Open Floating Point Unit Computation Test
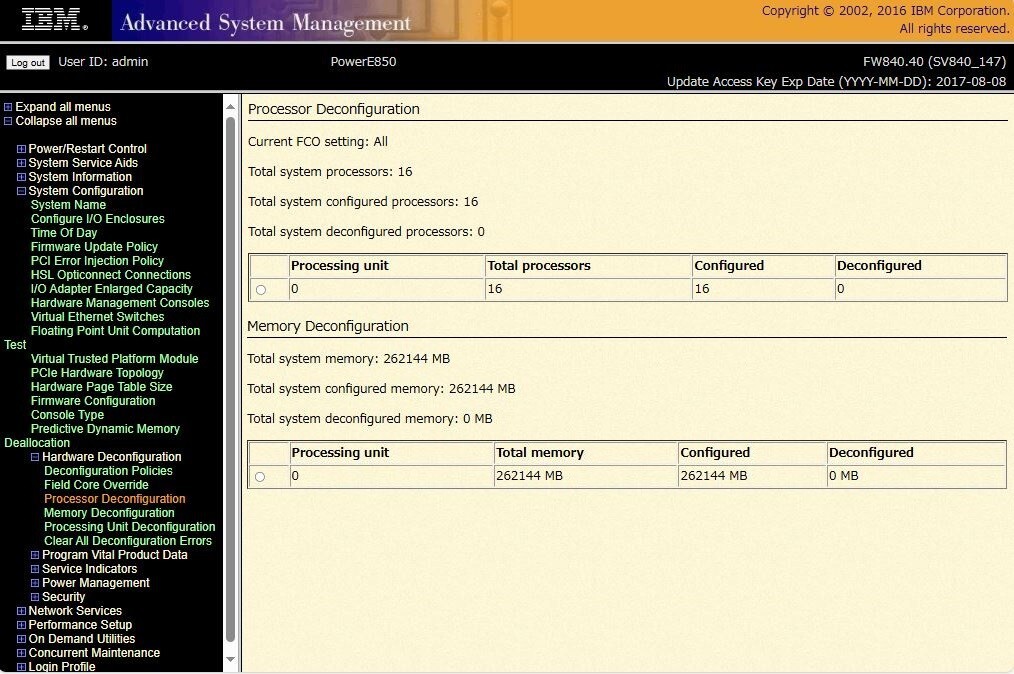Image resolution: width=1014 pixels, height=674 pixels. coord(116,331)
